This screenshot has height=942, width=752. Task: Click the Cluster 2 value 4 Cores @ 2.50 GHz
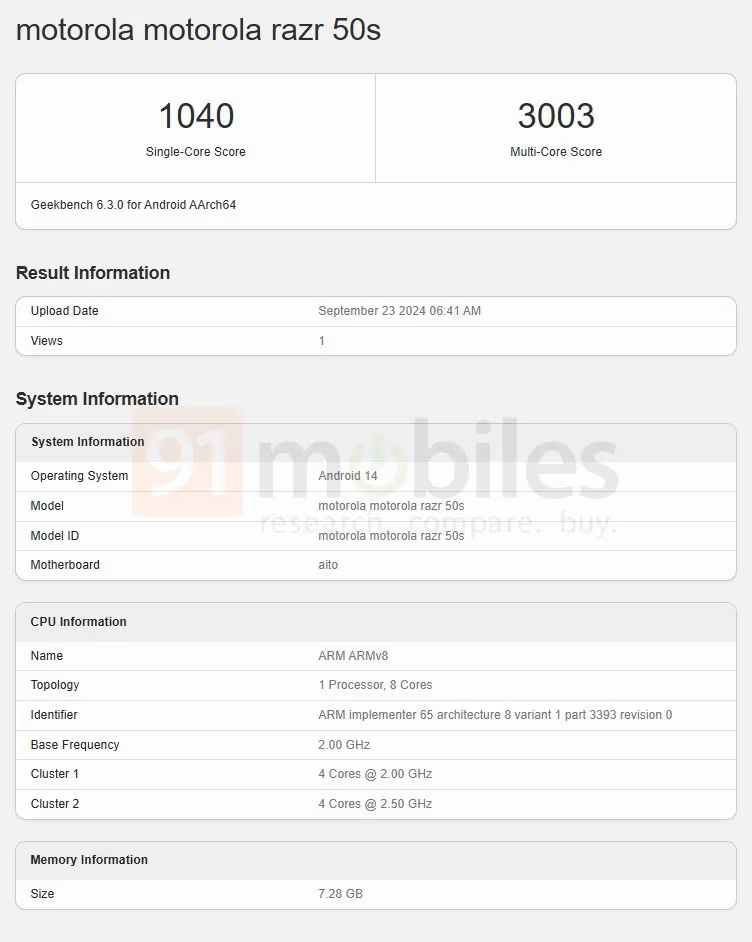point(375,804)
